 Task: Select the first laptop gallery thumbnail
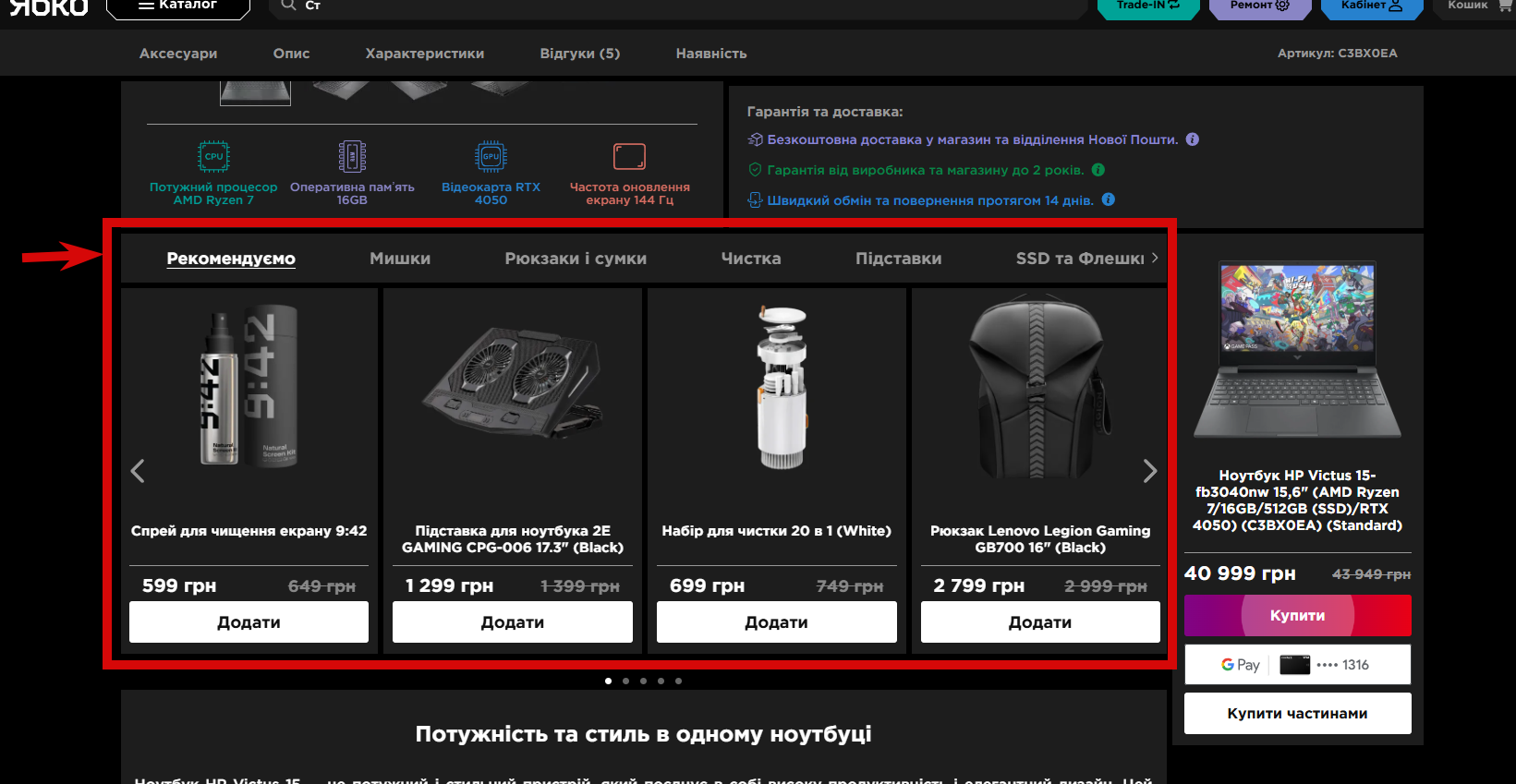256,93
